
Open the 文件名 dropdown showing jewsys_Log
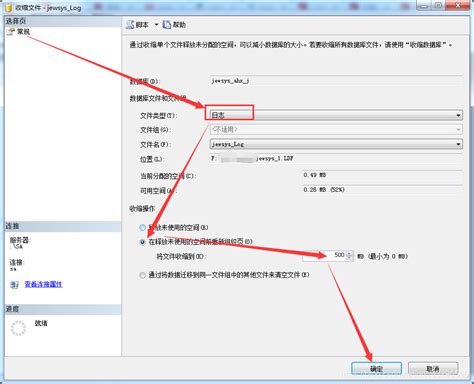336,144
